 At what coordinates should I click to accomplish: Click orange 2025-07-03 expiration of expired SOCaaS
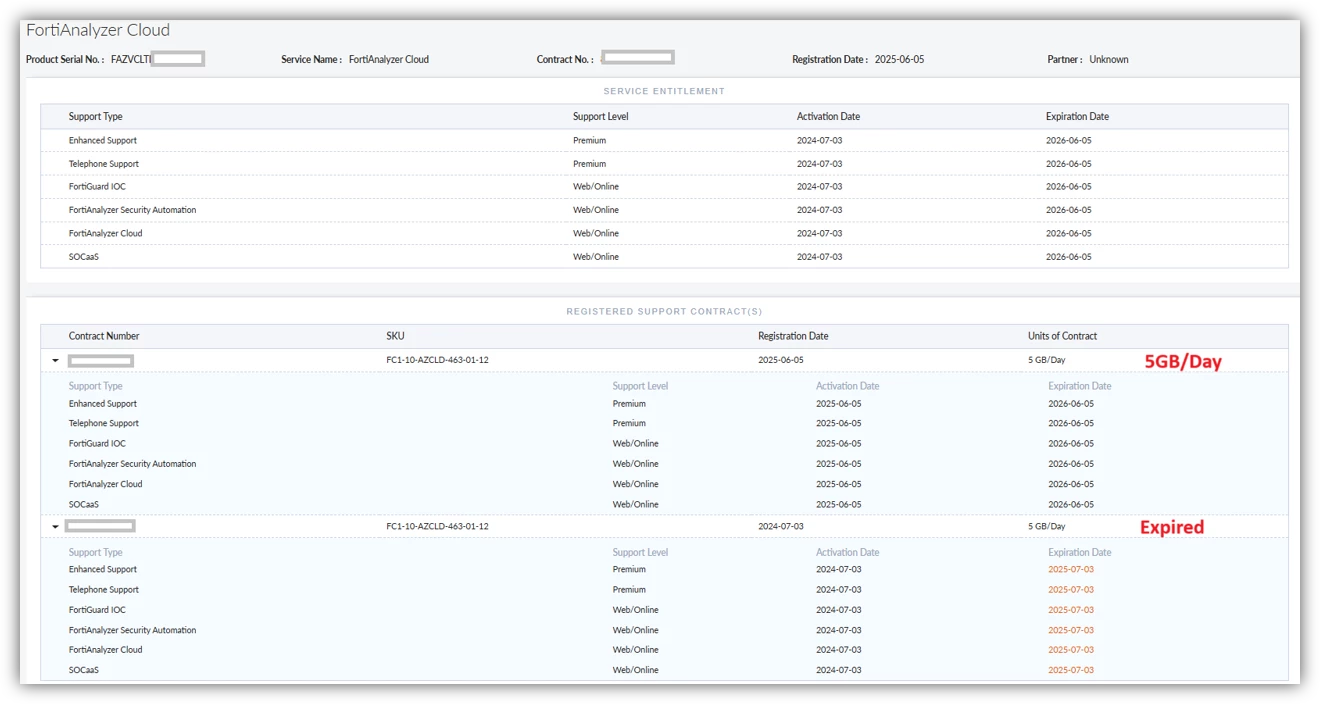1071,670
